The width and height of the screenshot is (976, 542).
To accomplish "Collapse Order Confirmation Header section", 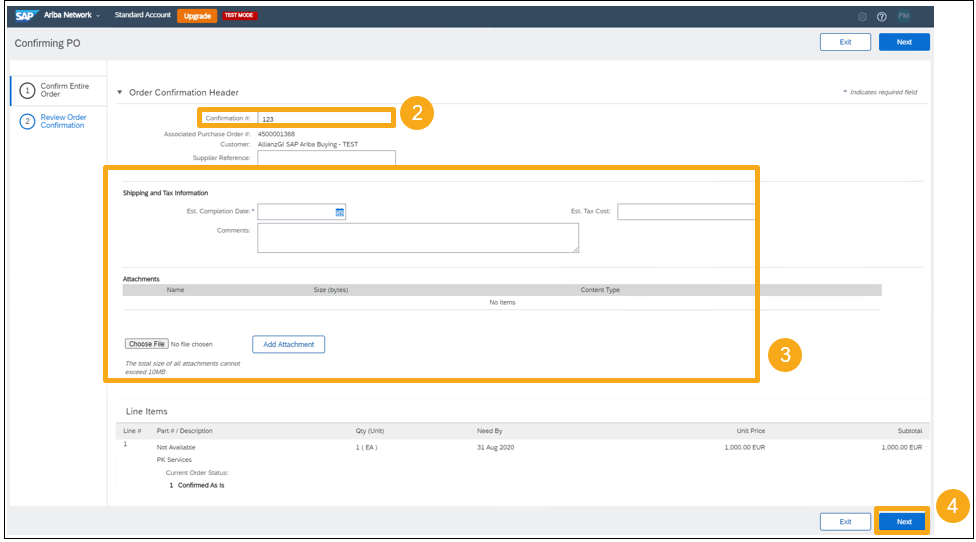I will 120,92.
